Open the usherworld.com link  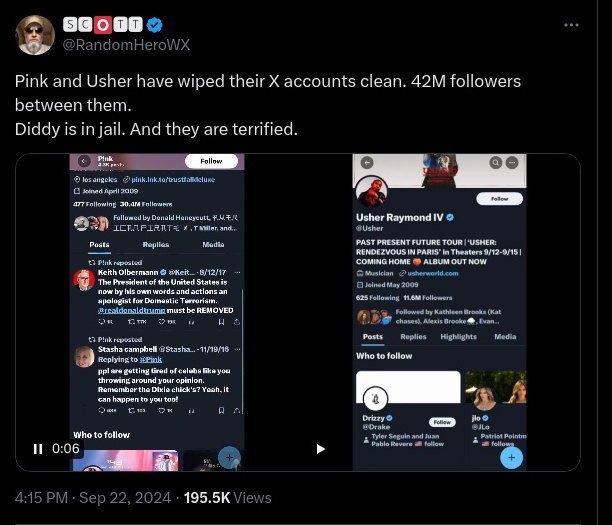point(431,273)
